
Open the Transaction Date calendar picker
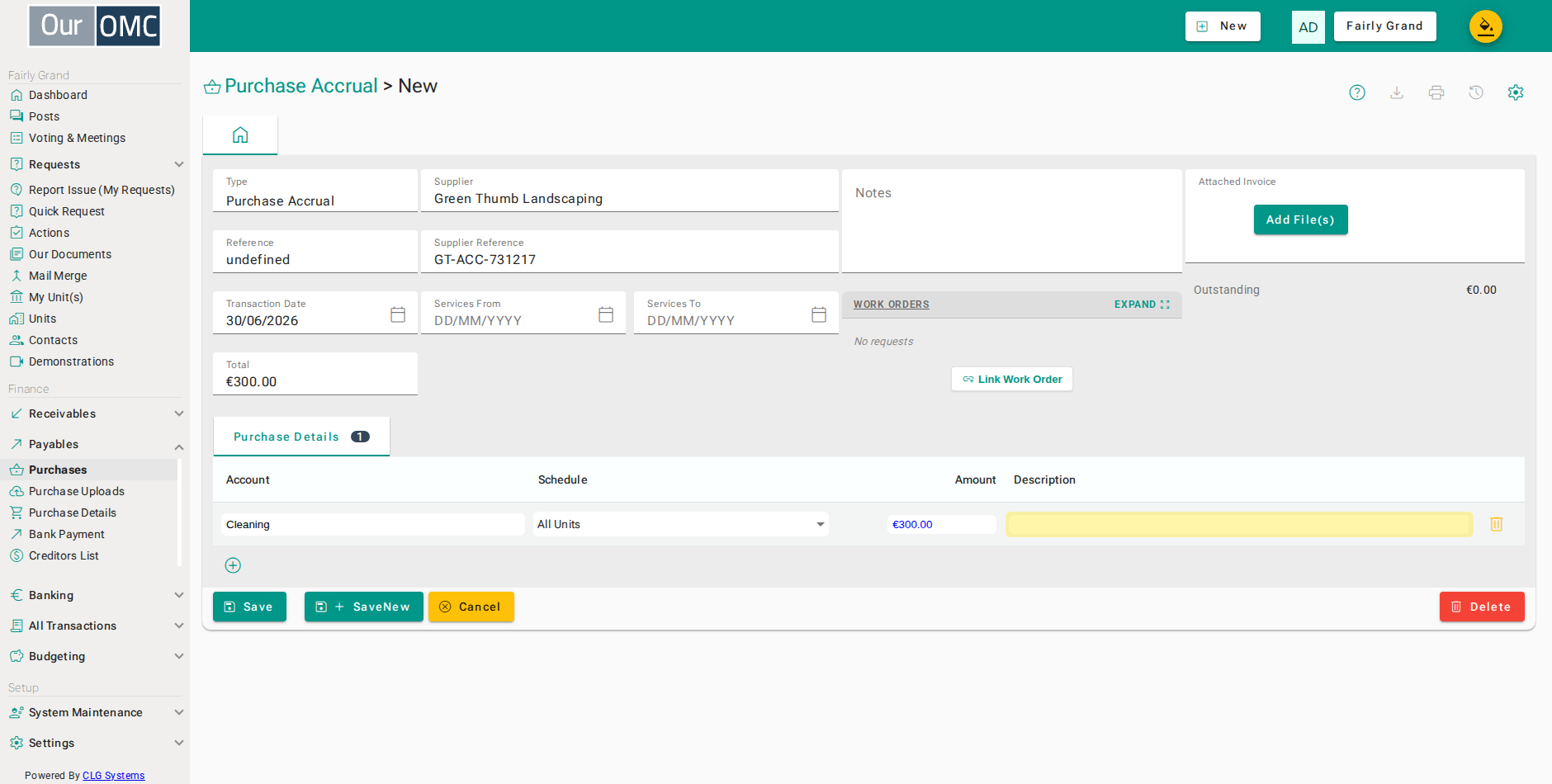point(398,314)
